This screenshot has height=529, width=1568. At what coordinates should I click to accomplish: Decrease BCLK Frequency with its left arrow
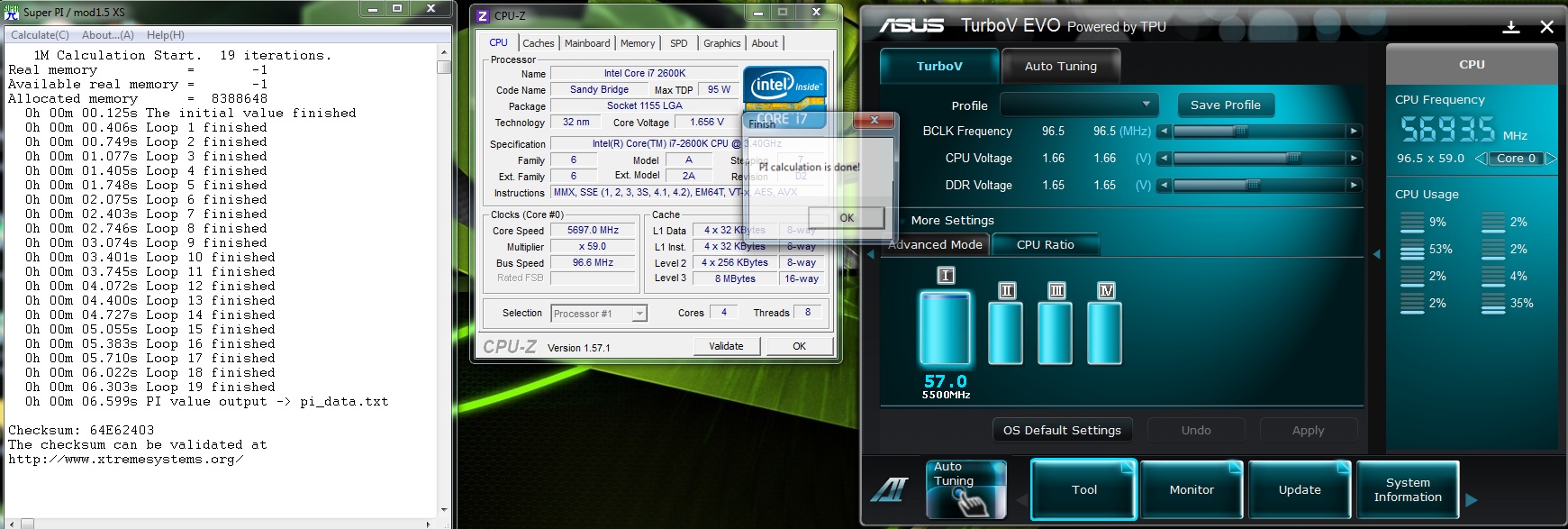pos(1165,132)
